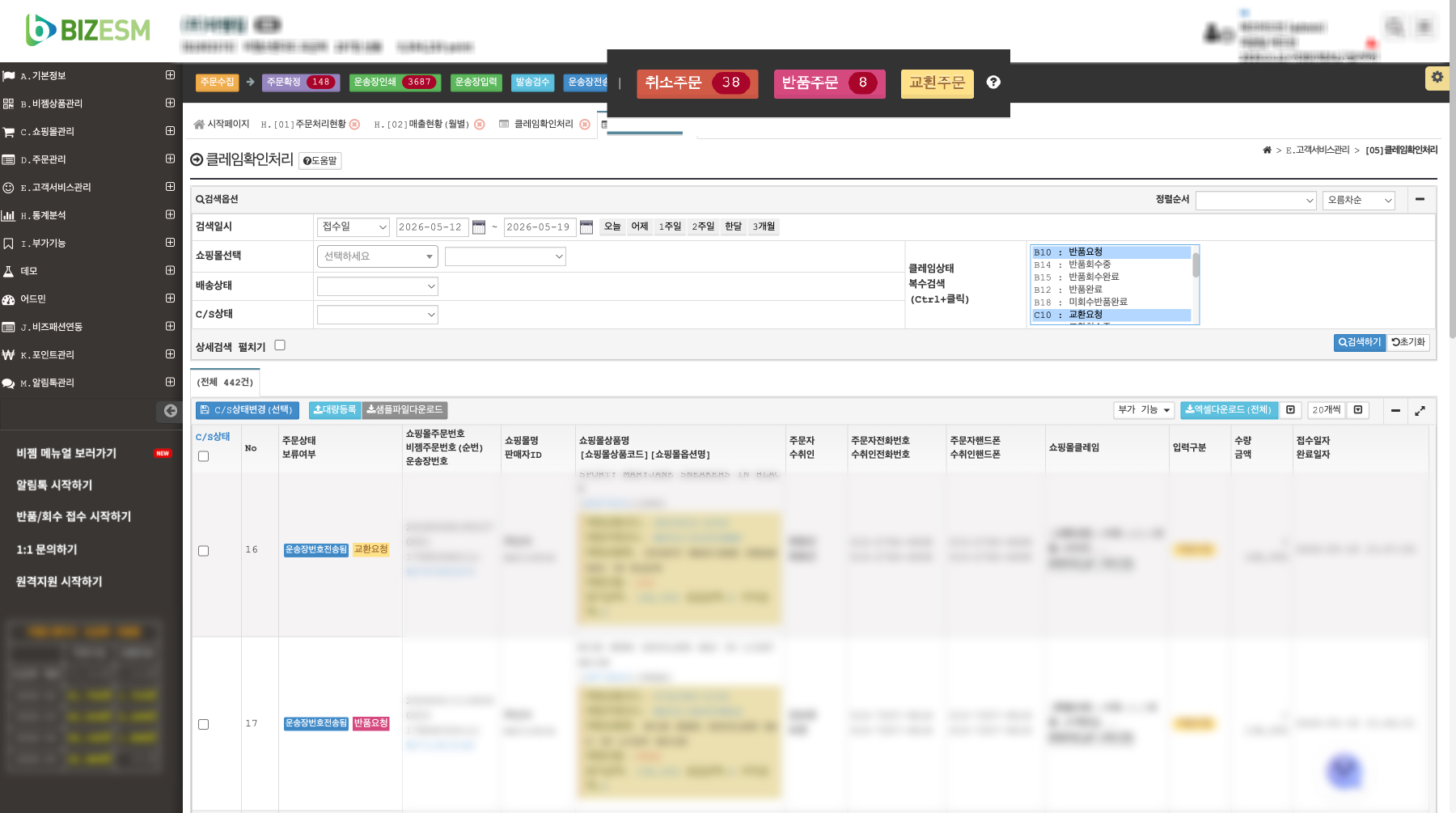Screen dimensions: 1456x813
Task: Open the 접수일 date type dropdown
Action: (x=353, y=227)
